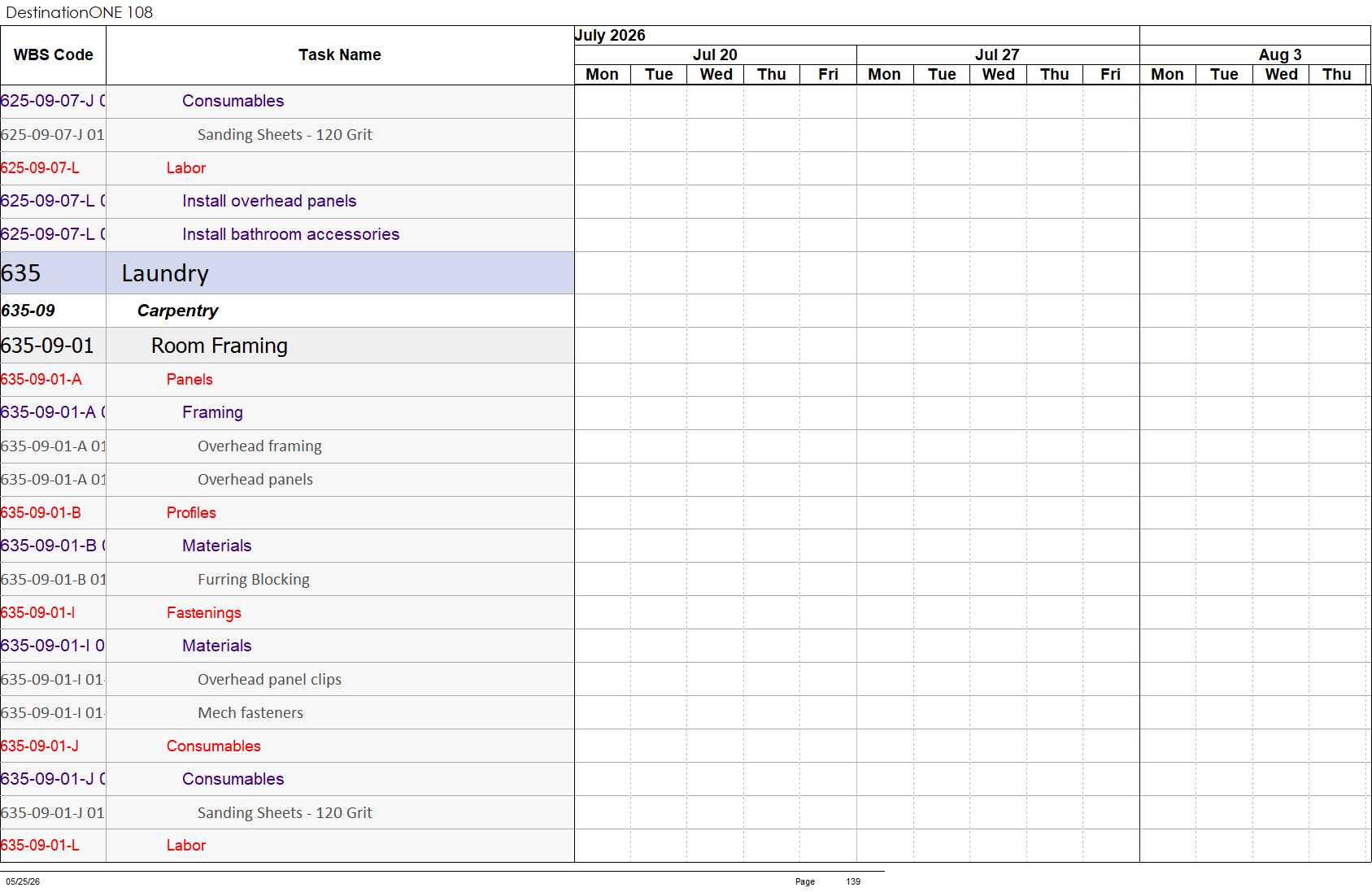The width and height of the screenshot is (1372, 892).
Task: Click Tue under Aug 3
Action: tap(1224, 75)
